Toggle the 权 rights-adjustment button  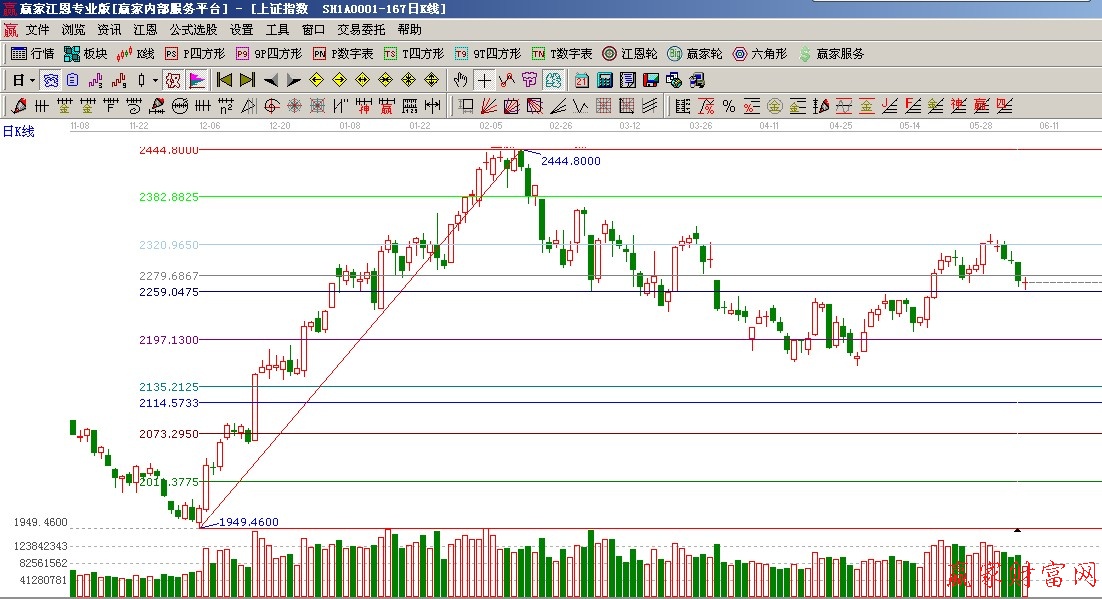171,80
